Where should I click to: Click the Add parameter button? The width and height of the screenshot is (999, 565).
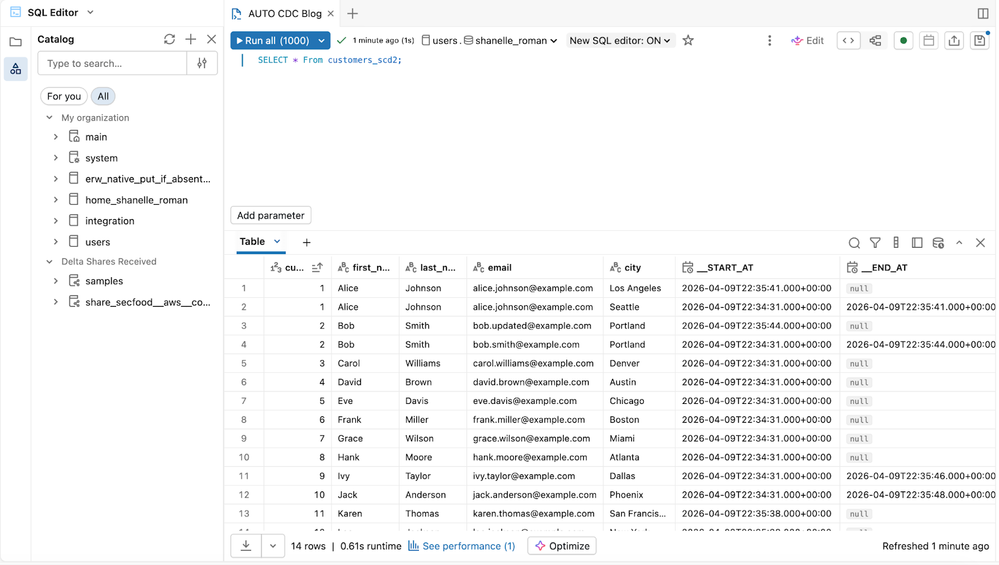(x=270, y=215)
